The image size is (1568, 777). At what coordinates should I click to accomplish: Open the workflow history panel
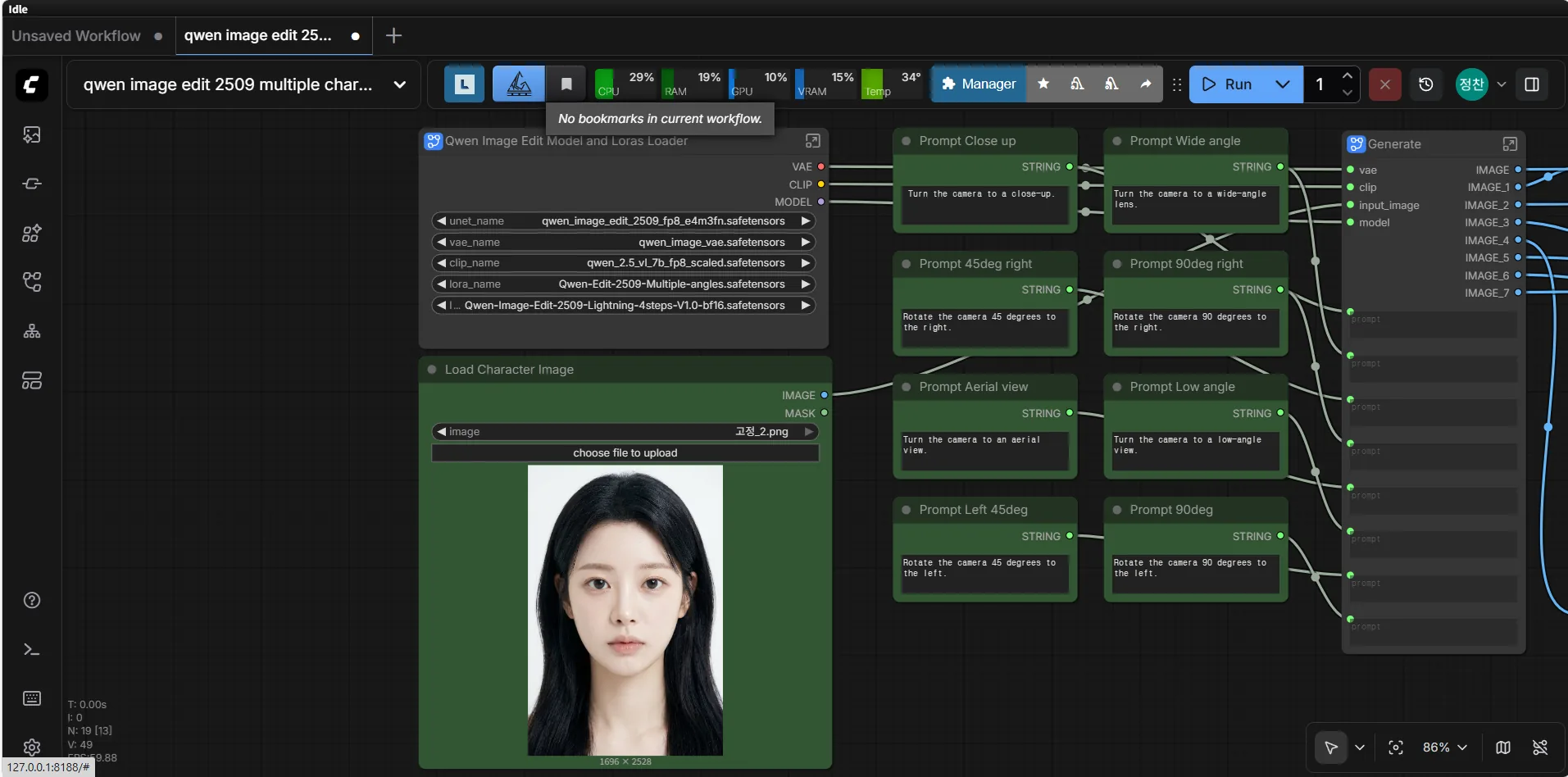(x=1426, y=84)
